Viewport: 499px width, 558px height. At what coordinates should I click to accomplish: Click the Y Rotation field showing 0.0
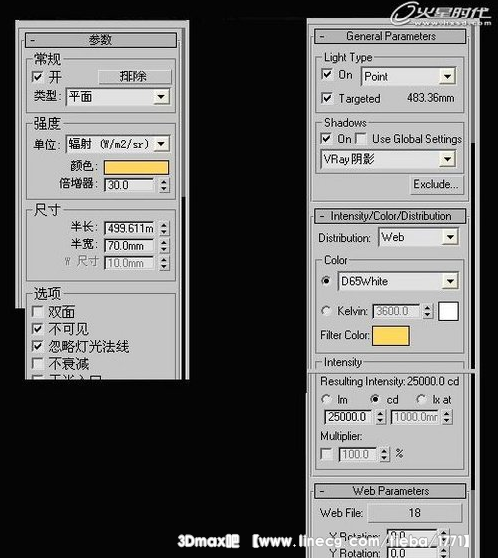pyautogui.click(x=413, y=553)
